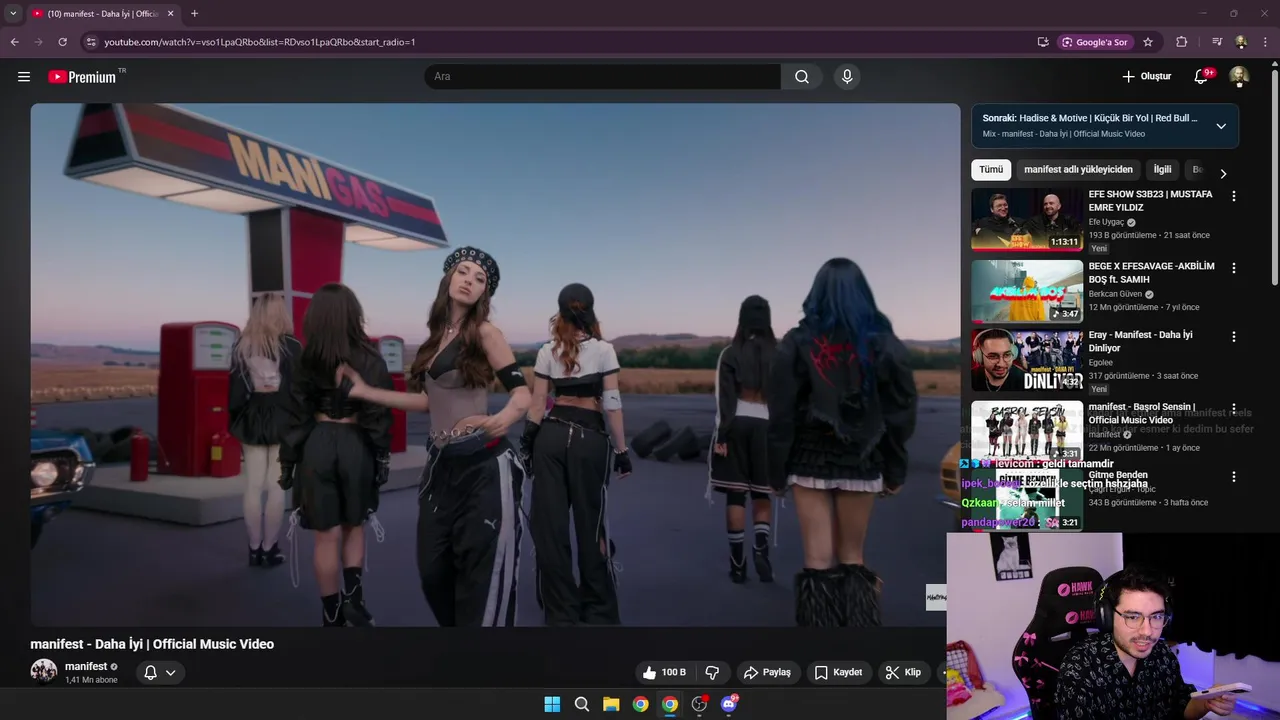Install app icon in address bar
The height and width of the screenshot is (720, 1280).
(x=1043, y=42)
